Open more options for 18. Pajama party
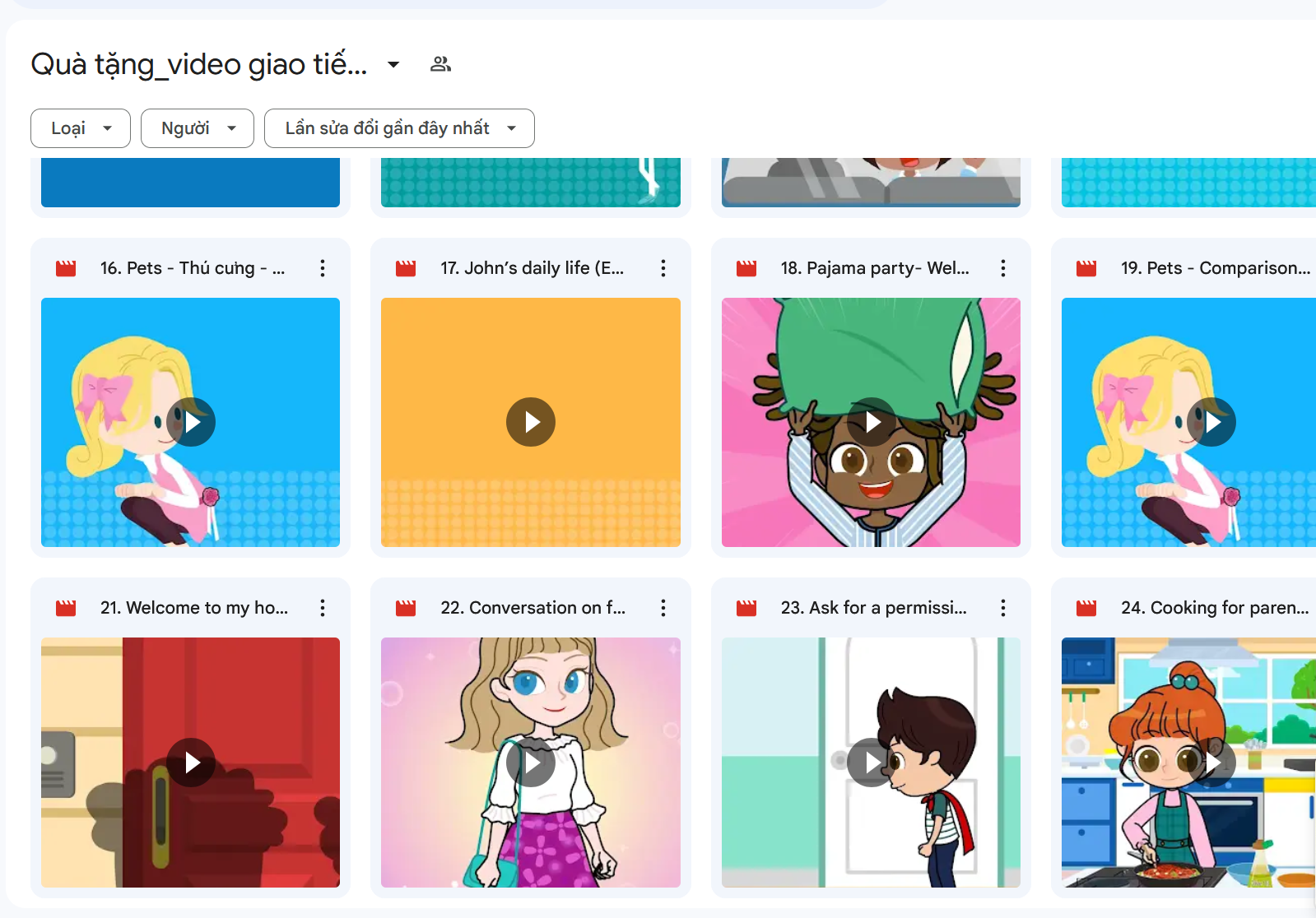Screen dimensions: 1316x918 [x=1002, y=268]
